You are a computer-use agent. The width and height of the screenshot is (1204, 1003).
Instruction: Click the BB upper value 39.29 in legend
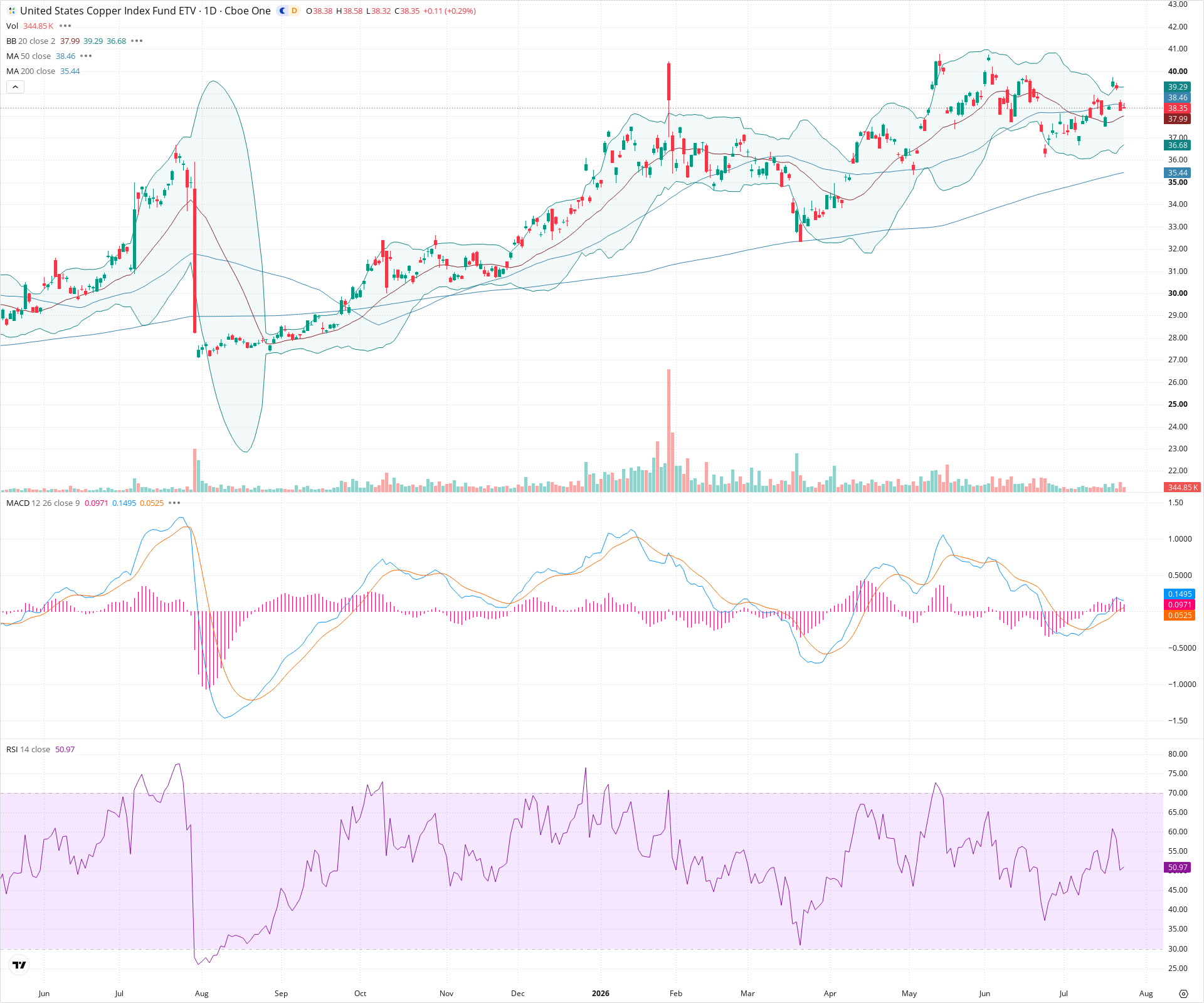(x=93, y=41)
